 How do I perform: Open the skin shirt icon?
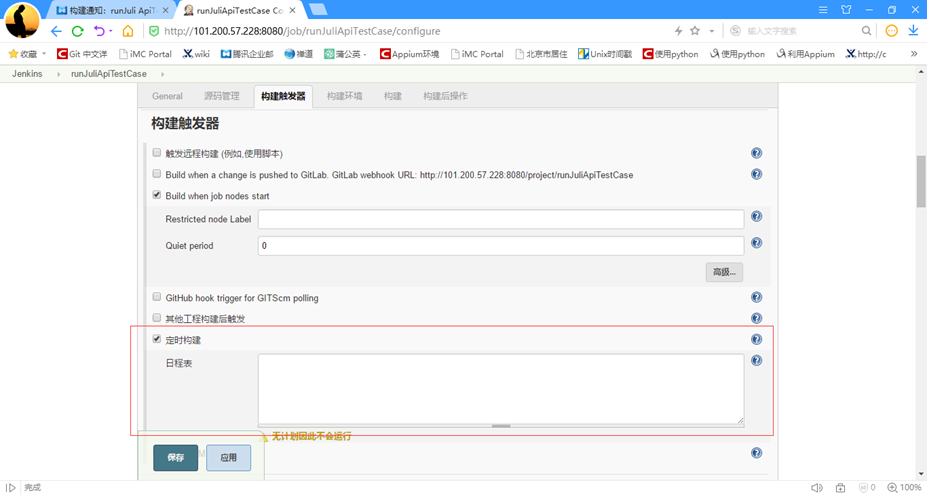point(846,9)
